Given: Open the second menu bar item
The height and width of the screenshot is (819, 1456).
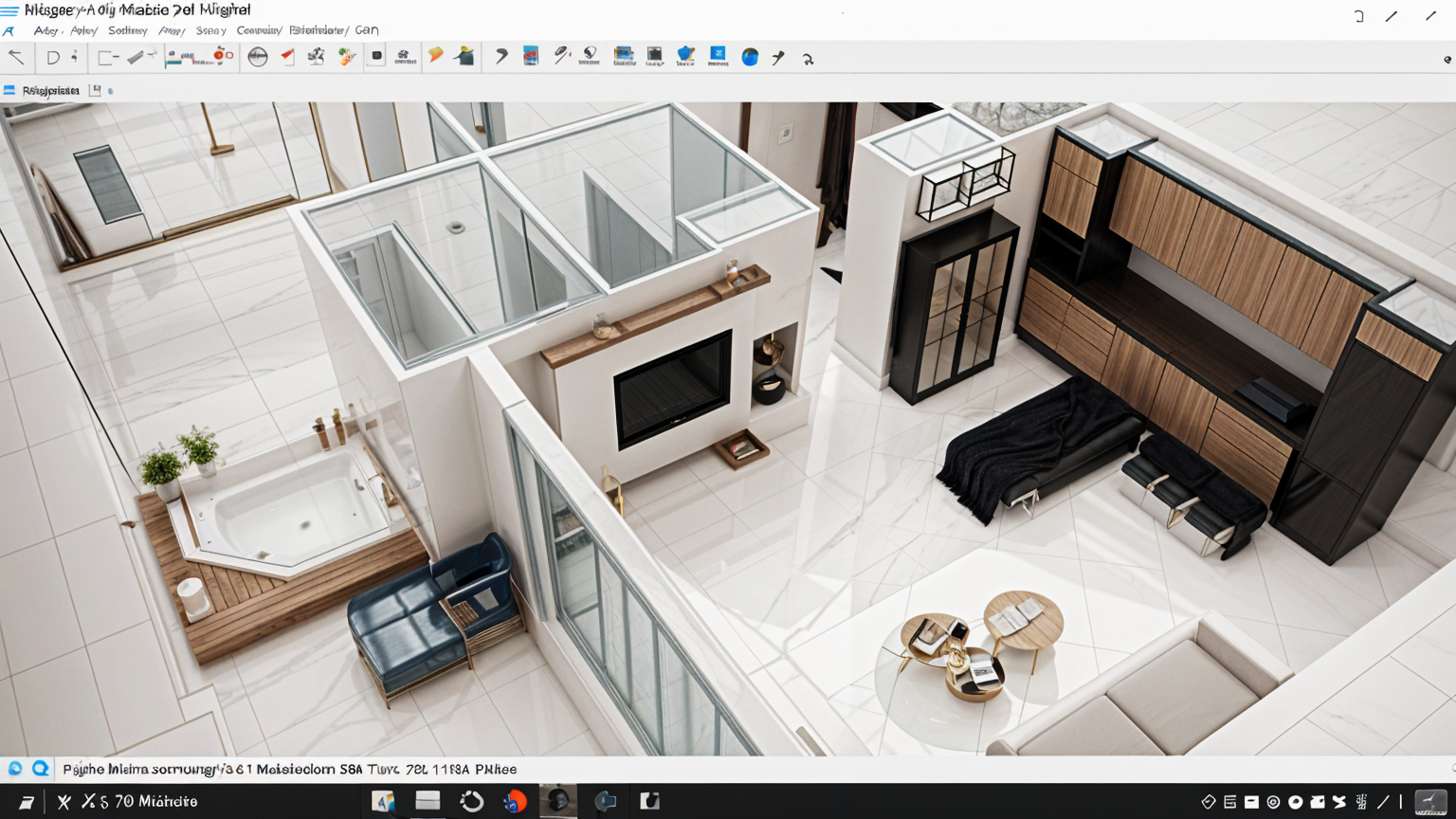Looking at the screenshot, I should tap(83, 30).
